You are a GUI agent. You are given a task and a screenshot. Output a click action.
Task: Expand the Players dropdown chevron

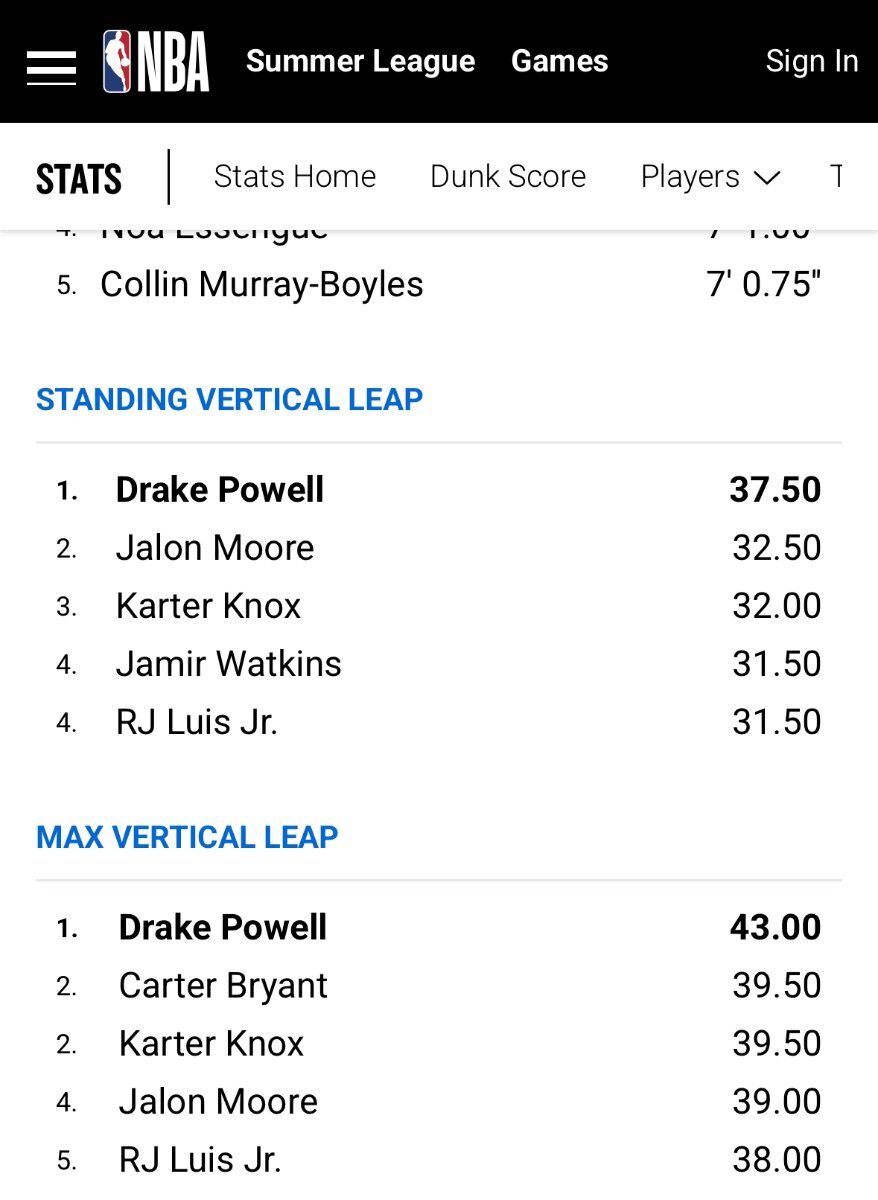[766, 178]
